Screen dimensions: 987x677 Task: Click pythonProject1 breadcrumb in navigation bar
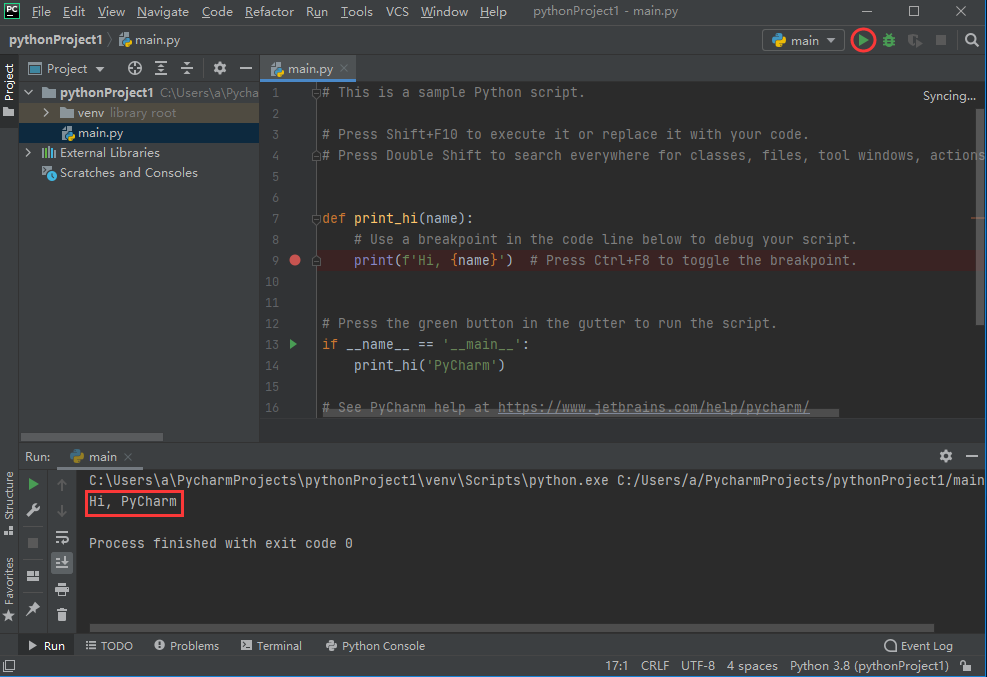(x=55, y=40)
